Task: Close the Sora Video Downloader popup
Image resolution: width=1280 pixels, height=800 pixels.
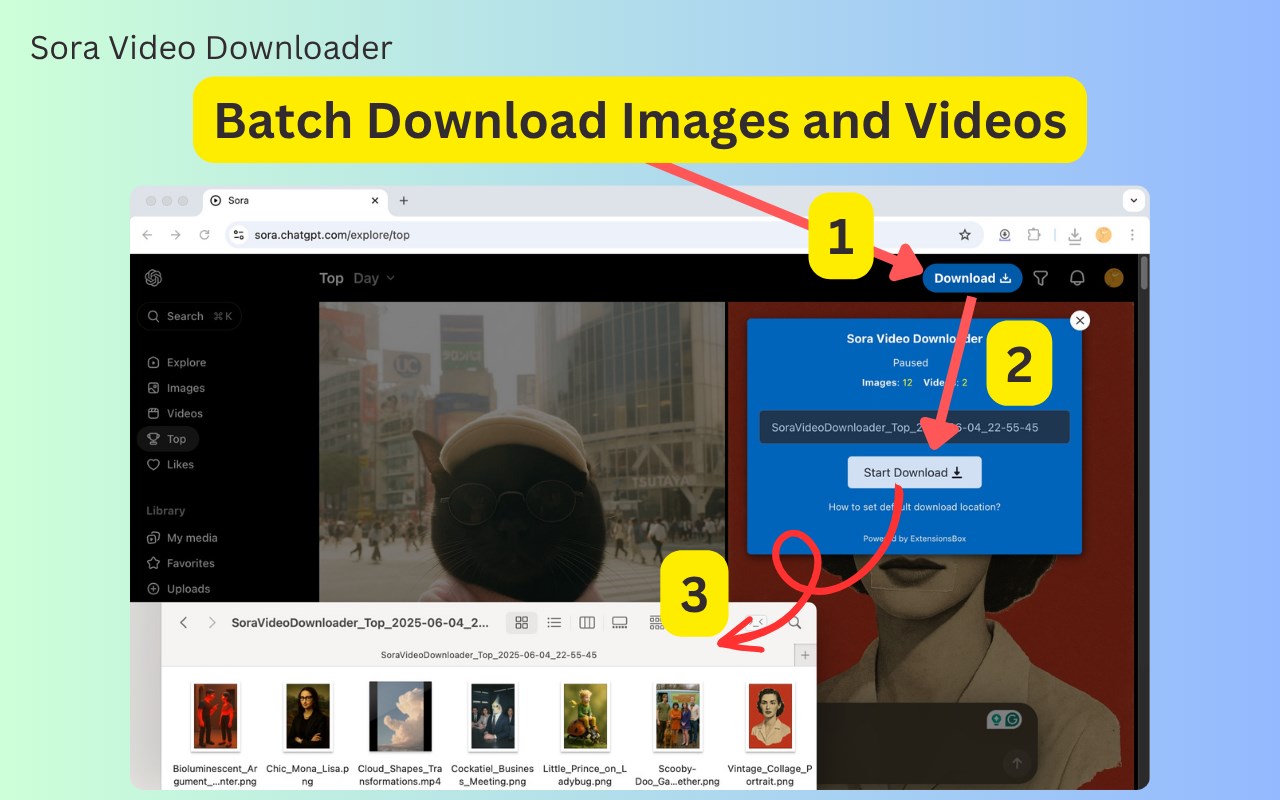Action: tap(1079, 320)
